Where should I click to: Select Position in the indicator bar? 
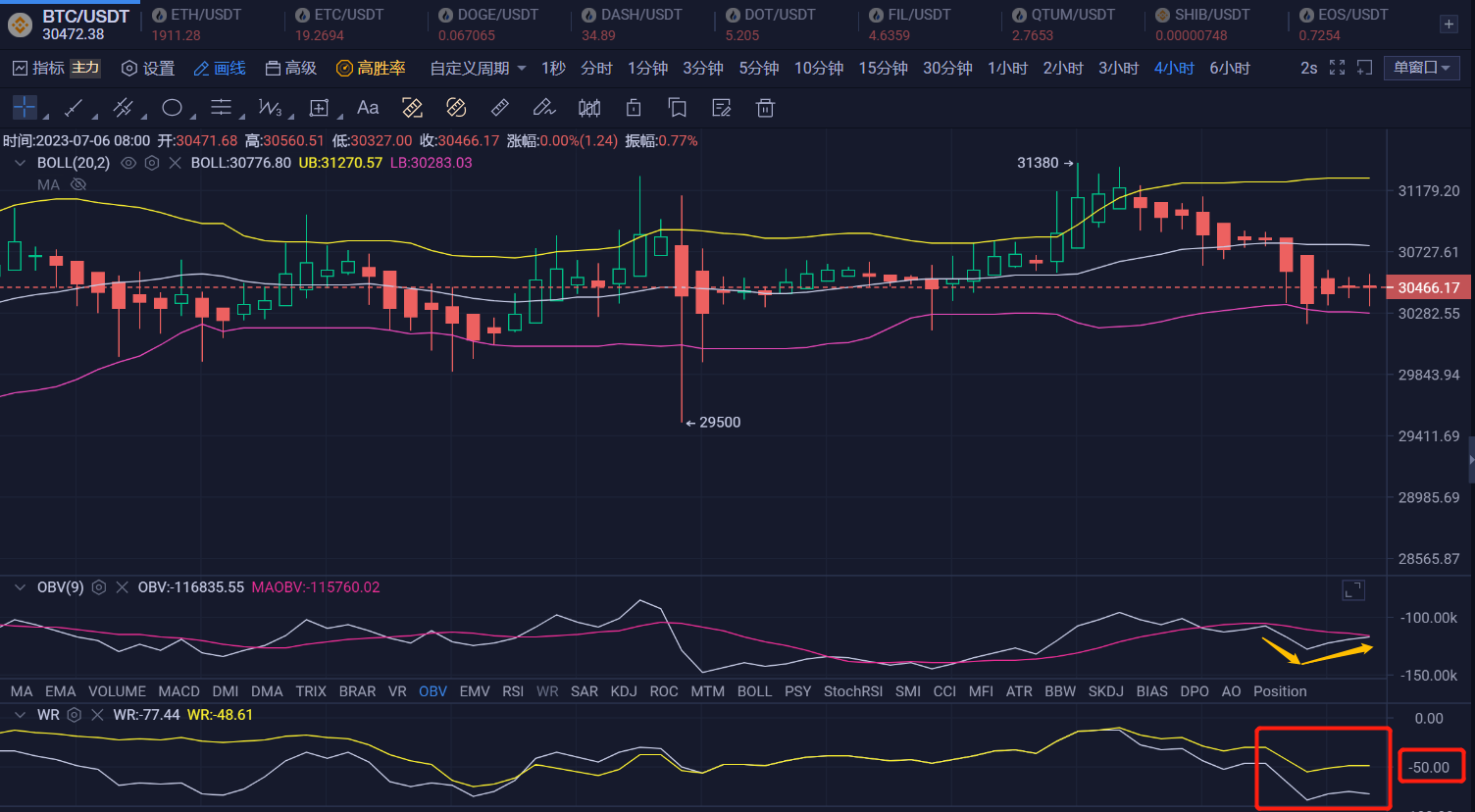[x=1280, y=691]
